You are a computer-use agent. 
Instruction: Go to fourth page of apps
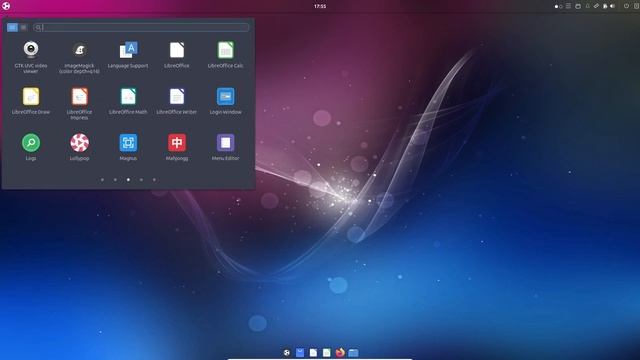(x=141, y=180)
